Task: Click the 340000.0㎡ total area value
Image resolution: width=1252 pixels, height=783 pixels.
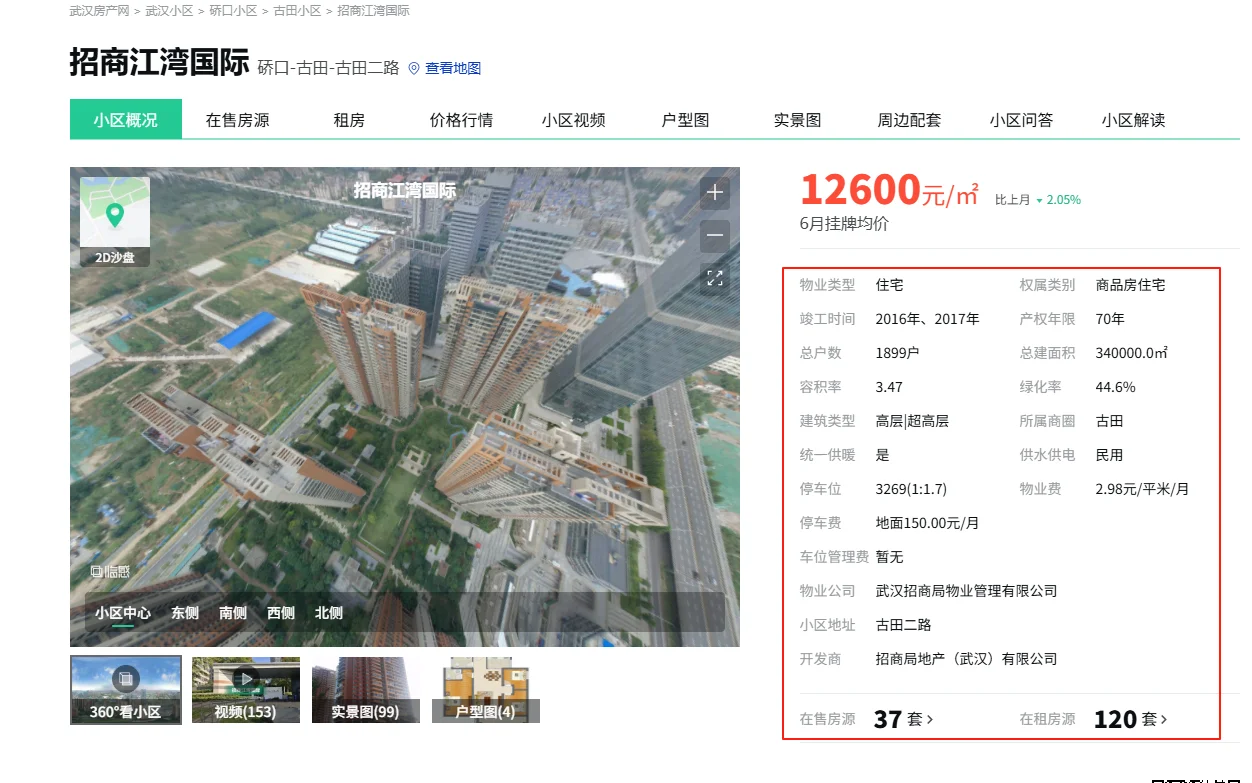Action: [1132, 353]
